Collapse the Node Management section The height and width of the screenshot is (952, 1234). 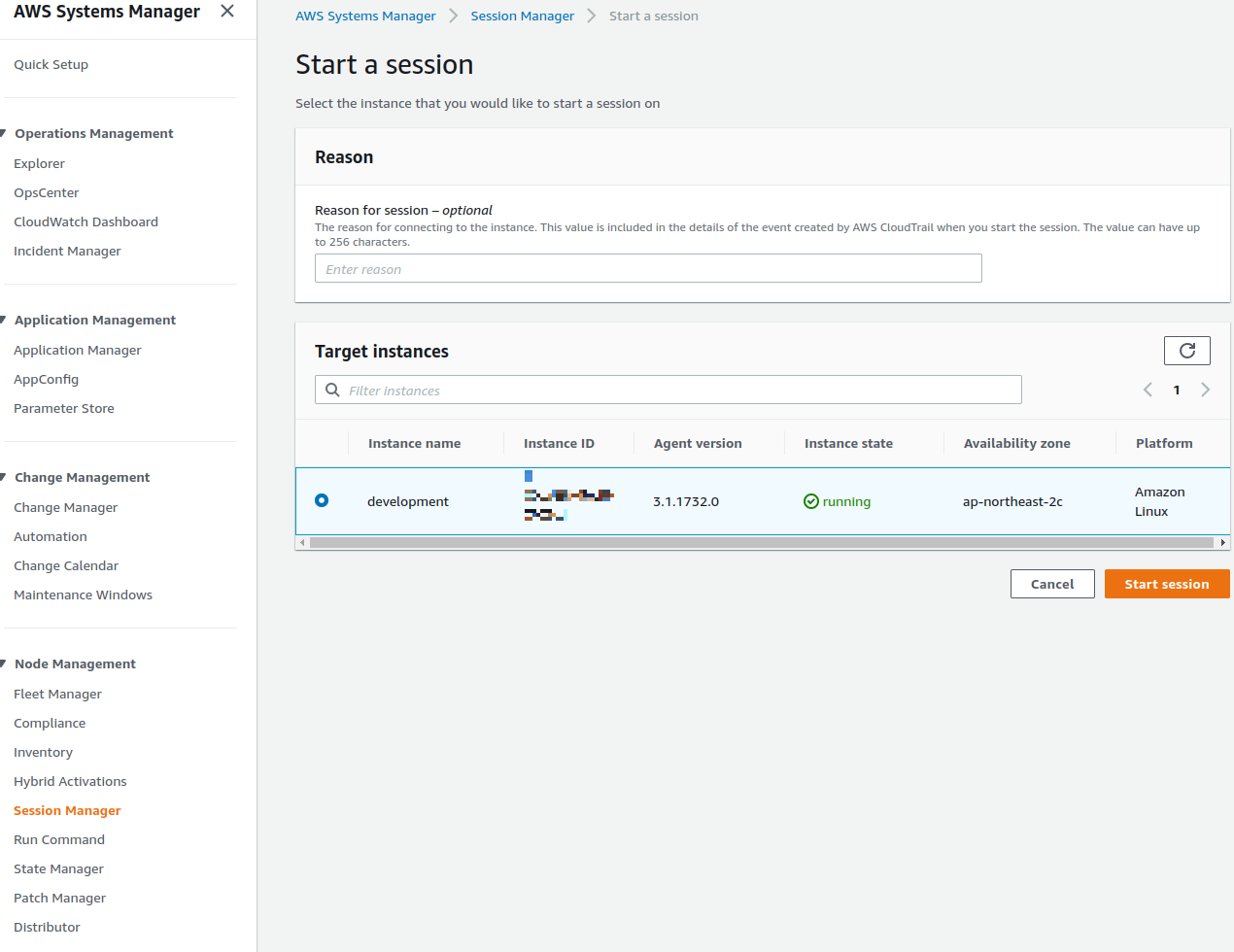4,663
